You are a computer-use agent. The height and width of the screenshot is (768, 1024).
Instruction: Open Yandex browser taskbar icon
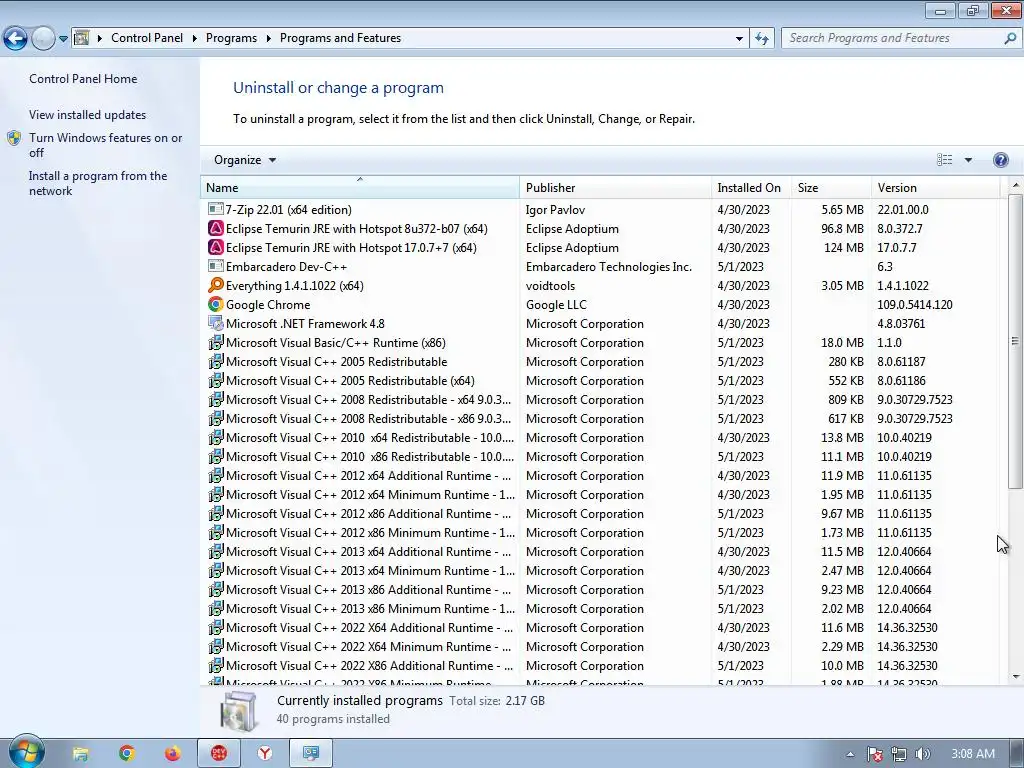coord(264,754)
